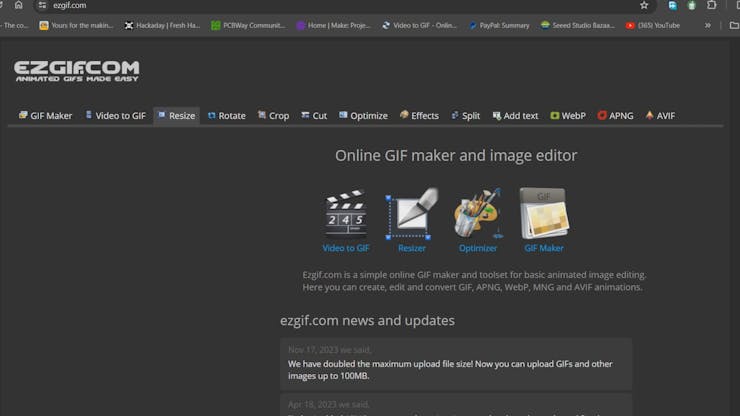Open the site information icon in address bar
Screen dimensions: 740x416
[x=42, y=5]
